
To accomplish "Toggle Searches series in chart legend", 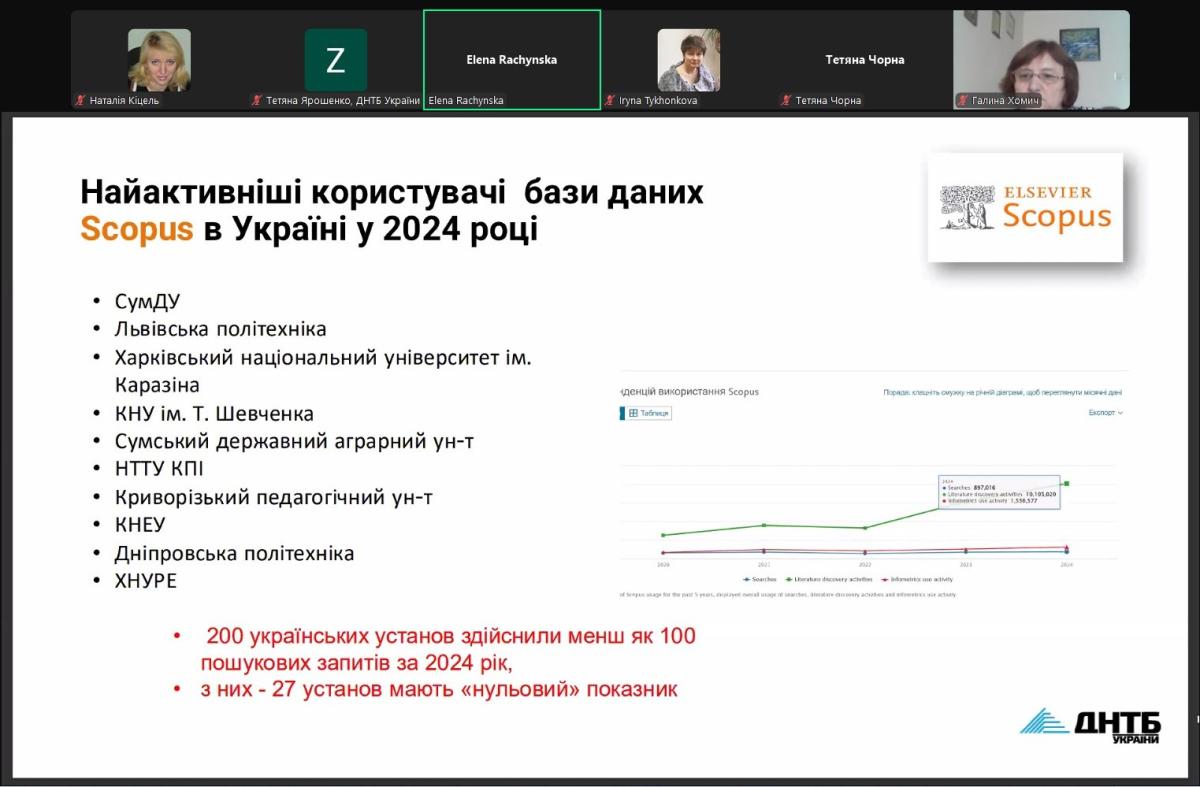I will coord(763,579).
